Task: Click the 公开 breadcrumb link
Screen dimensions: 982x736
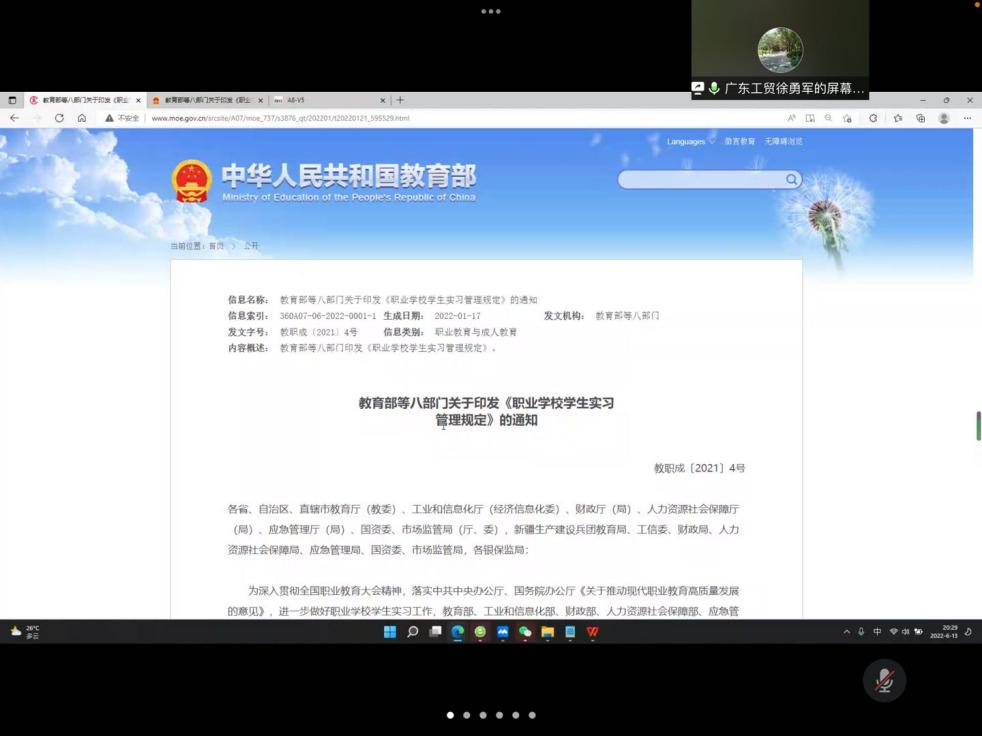Action: coord(251,246)
